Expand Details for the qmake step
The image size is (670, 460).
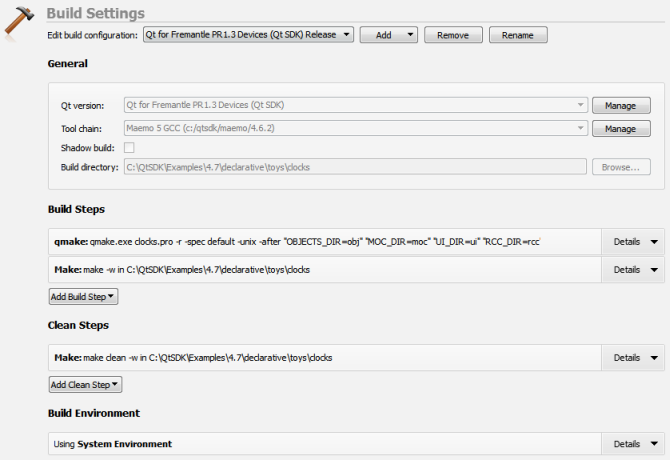tap(635, 241)
